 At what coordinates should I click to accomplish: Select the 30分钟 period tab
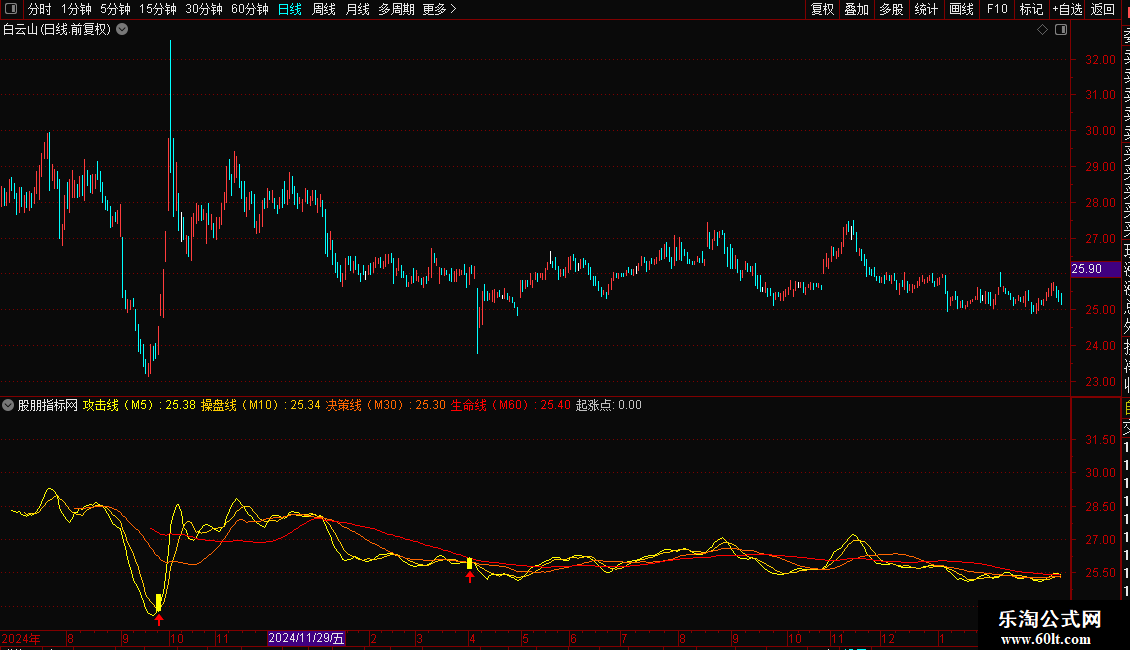click(204, 9)
